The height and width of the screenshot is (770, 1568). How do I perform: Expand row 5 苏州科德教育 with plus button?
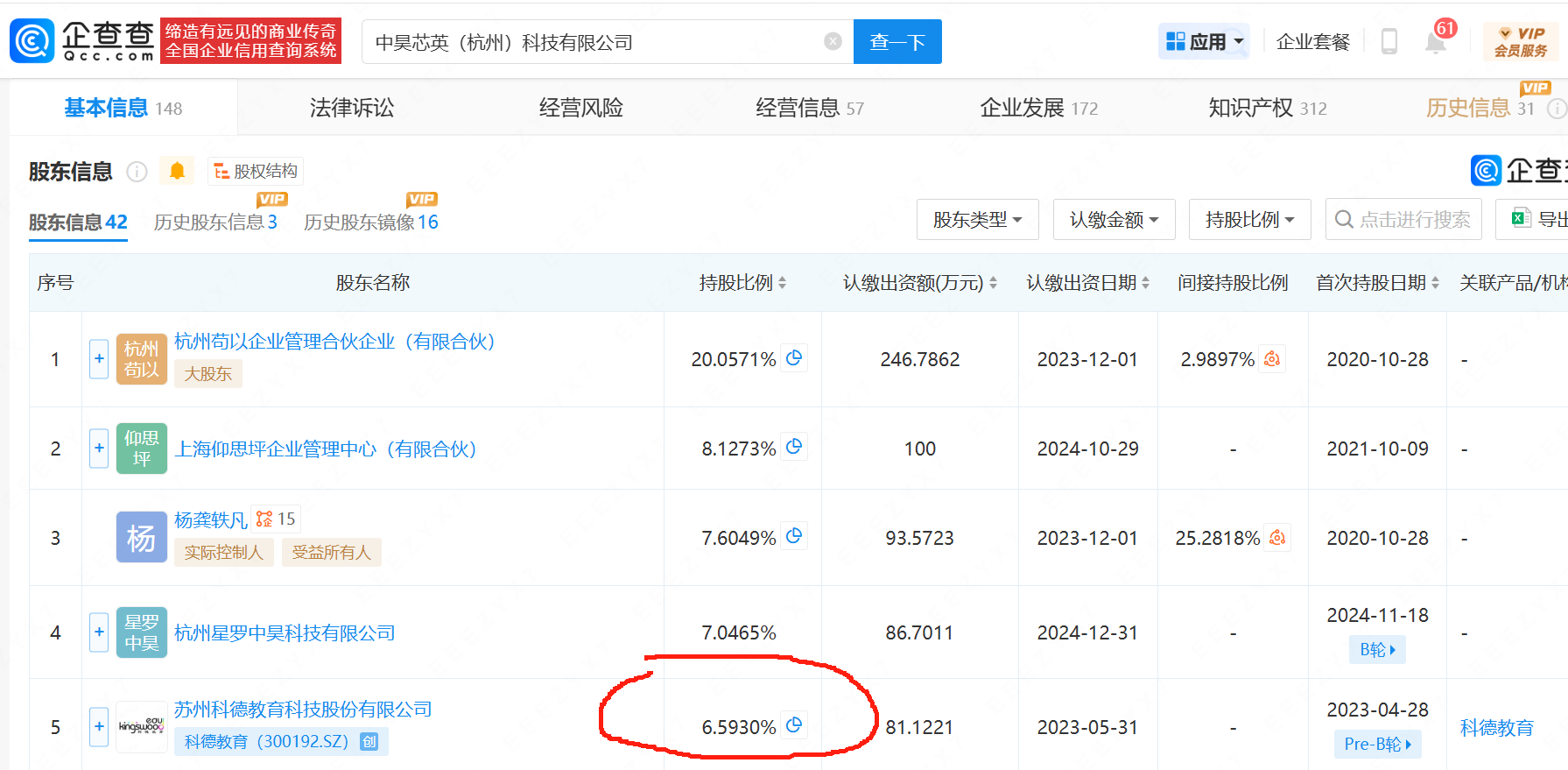pyautogui.click(x=99, y=727)
